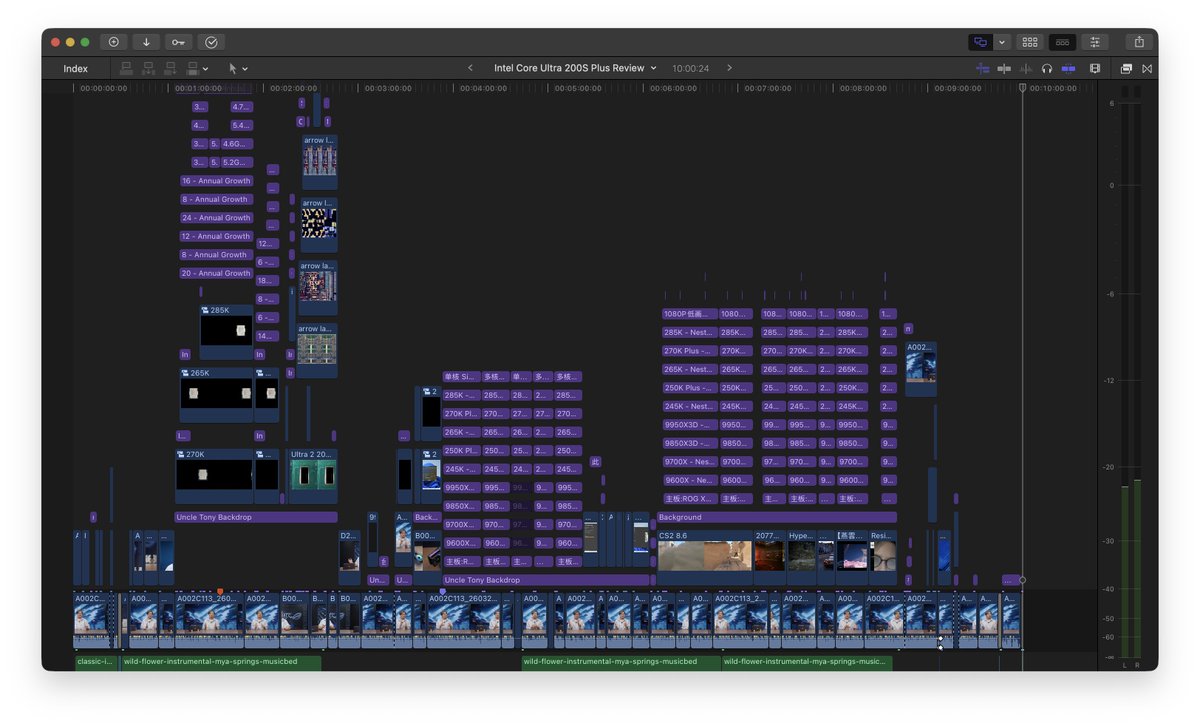Select the 250K Plus -... title
Image resolution: width=1200 pixels, height=726 pixels.
coord(689,388)
